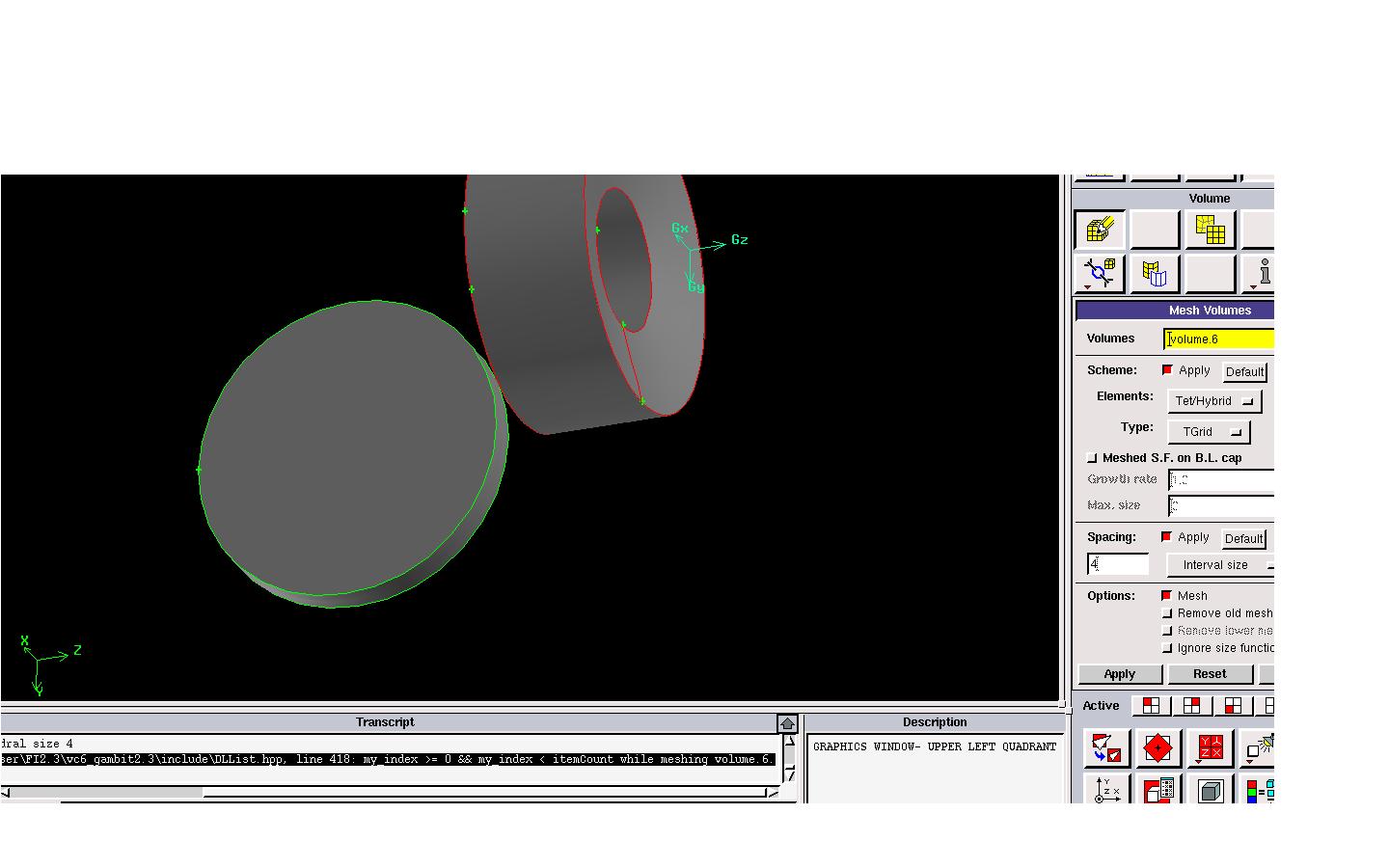Click the Modify Meshed Geometry icon
This screenshot has width=1389, height=868.
tap(1154, 274)
